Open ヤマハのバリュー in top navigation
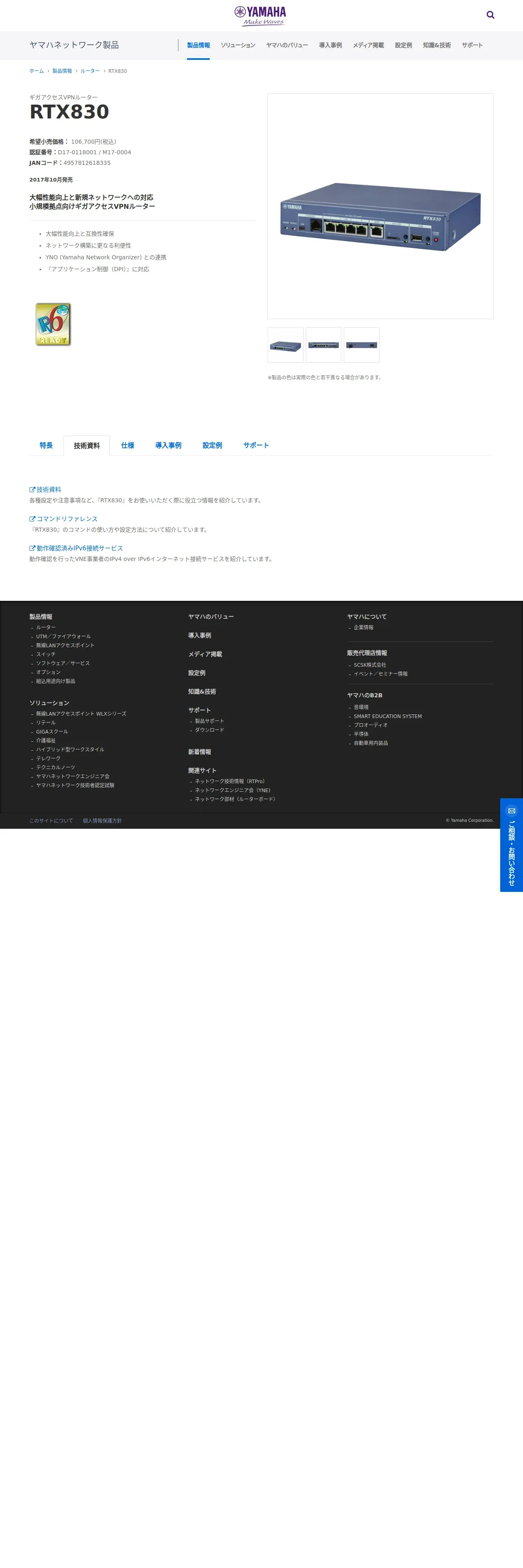 pos(287,45)
